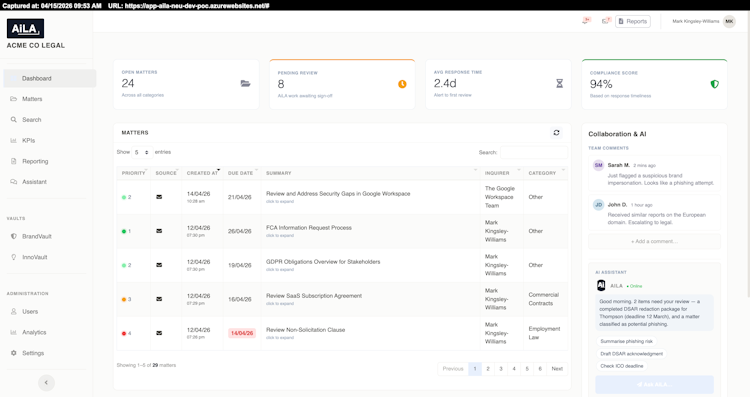
Task: Go to page 4 of matters
Action: 514,369
